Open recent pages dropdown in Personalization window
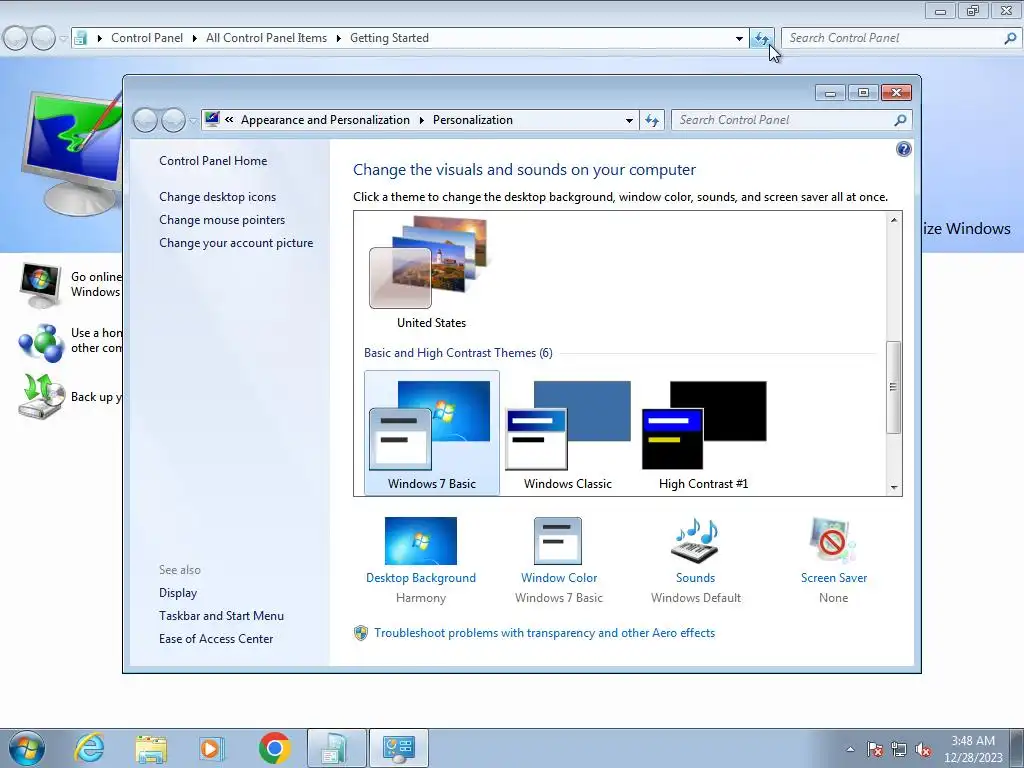Screen dimensions: 1024x768 click(x=193, y=120)
